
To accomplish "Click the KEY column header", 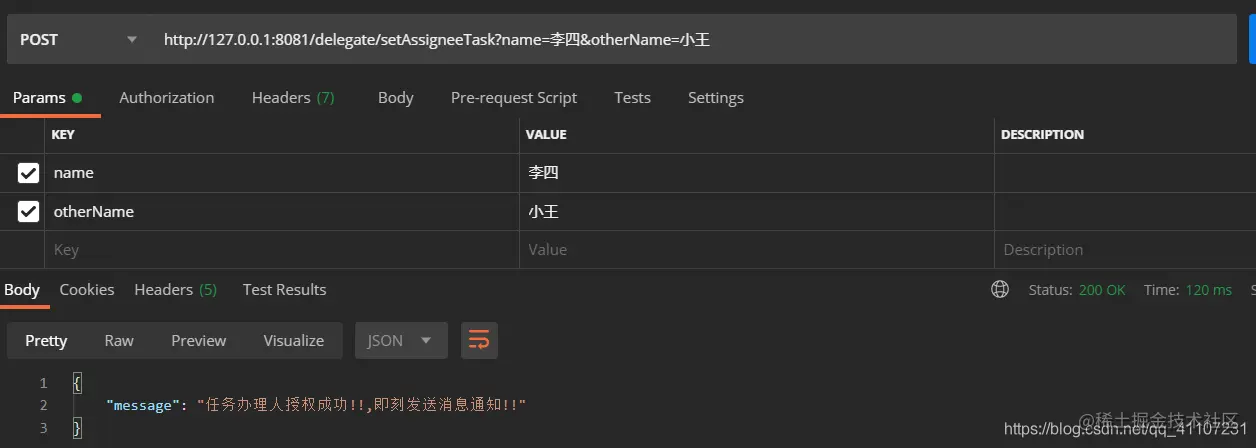I will [x=63, y=135].
